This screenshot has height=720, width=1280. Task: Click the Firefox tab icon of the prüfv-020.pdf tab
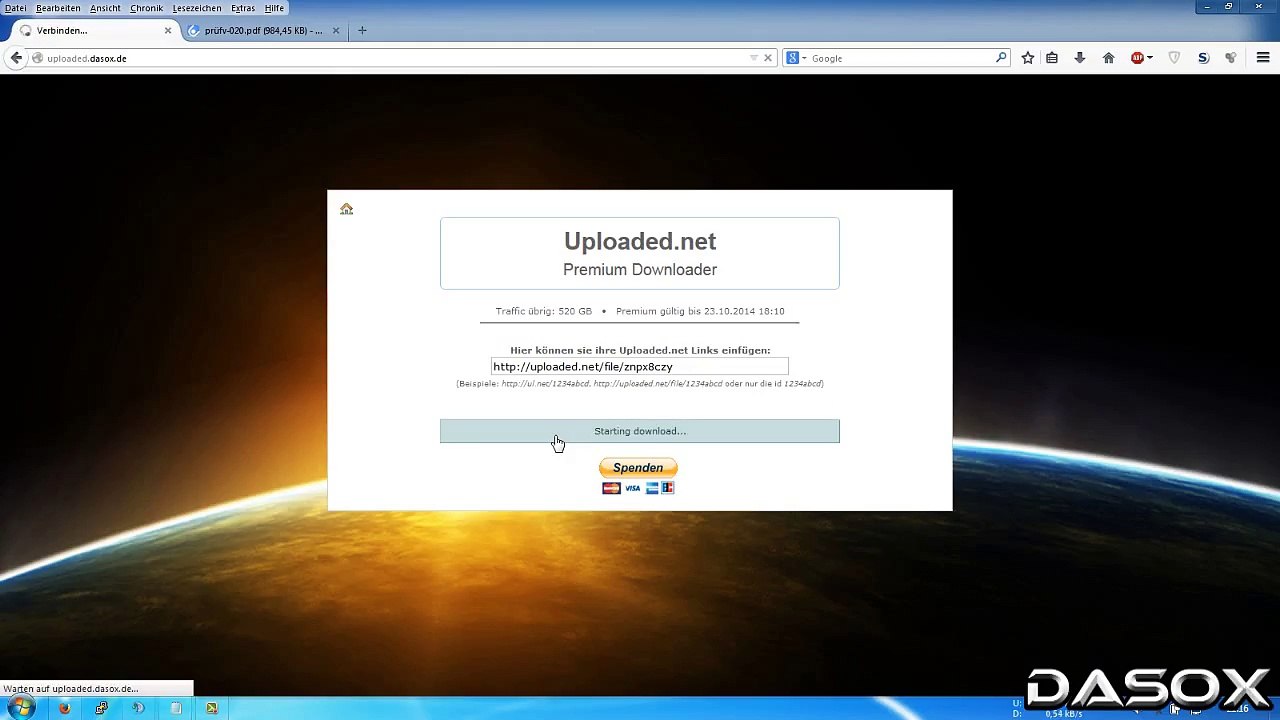tap(194, 30)
